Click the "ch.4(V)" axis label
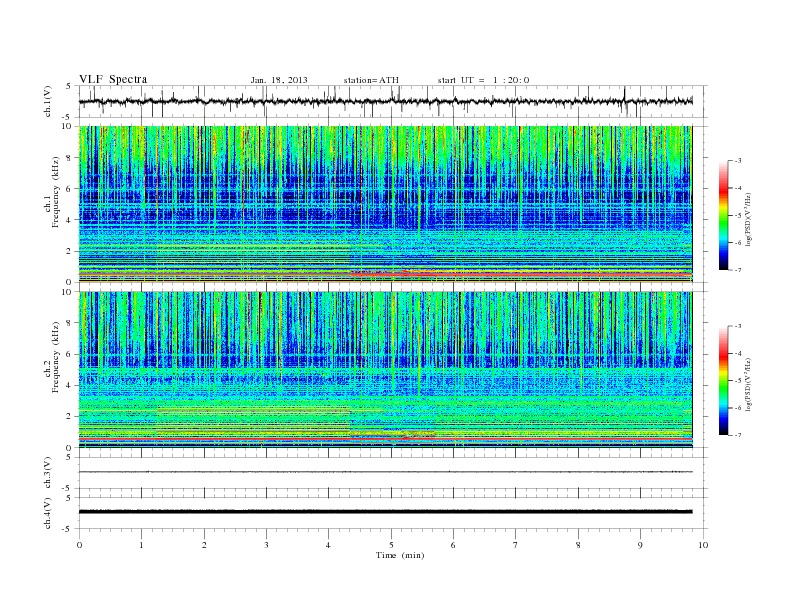The image size is (792, 612). (48, 513)
